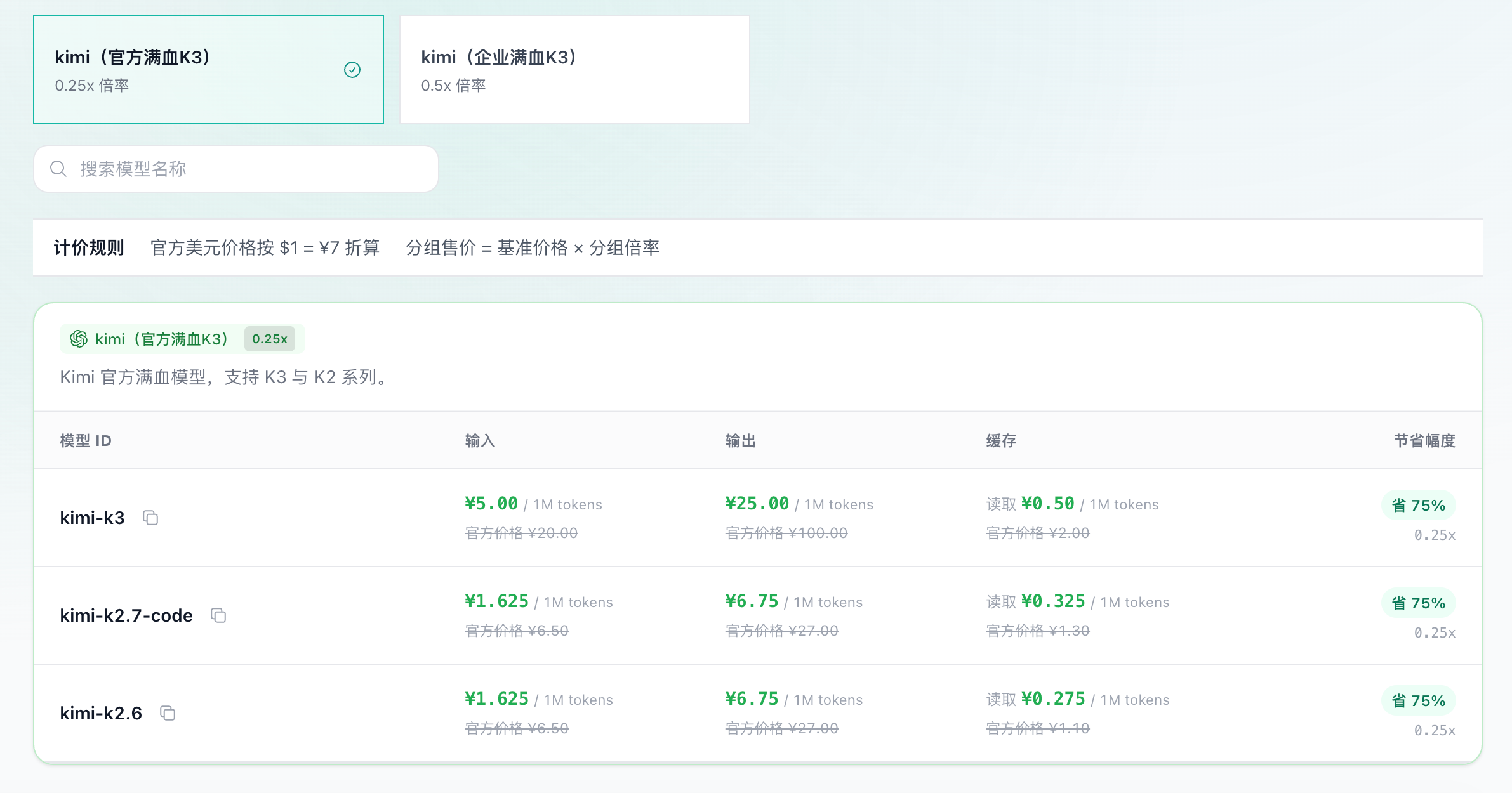Click the ¥0.275 cache read price
This screenshot has height=793, width=1512.
(x=1054, y=699)
